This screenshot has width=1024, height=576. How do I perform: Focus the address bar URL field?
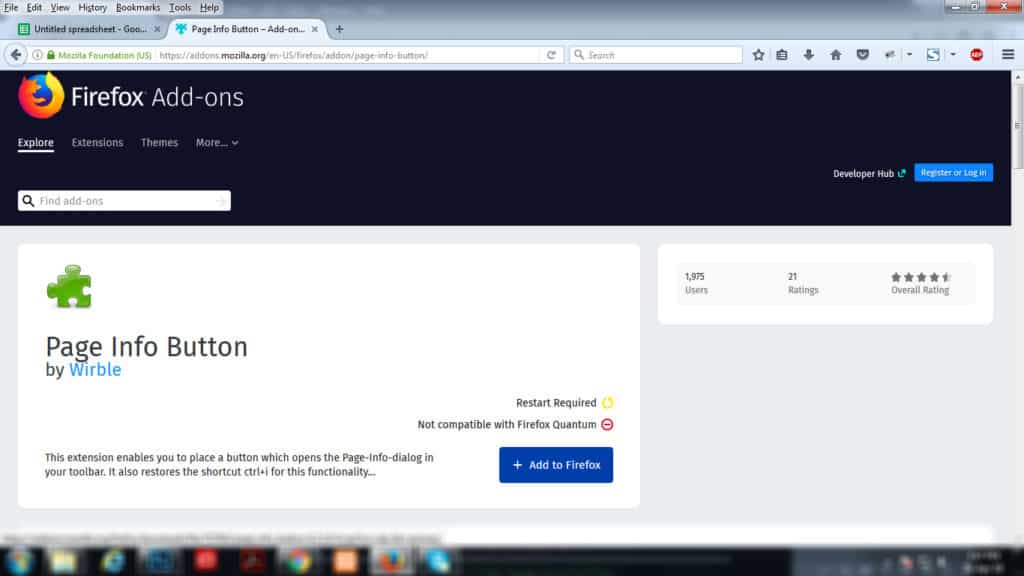[x=349, y=55]
